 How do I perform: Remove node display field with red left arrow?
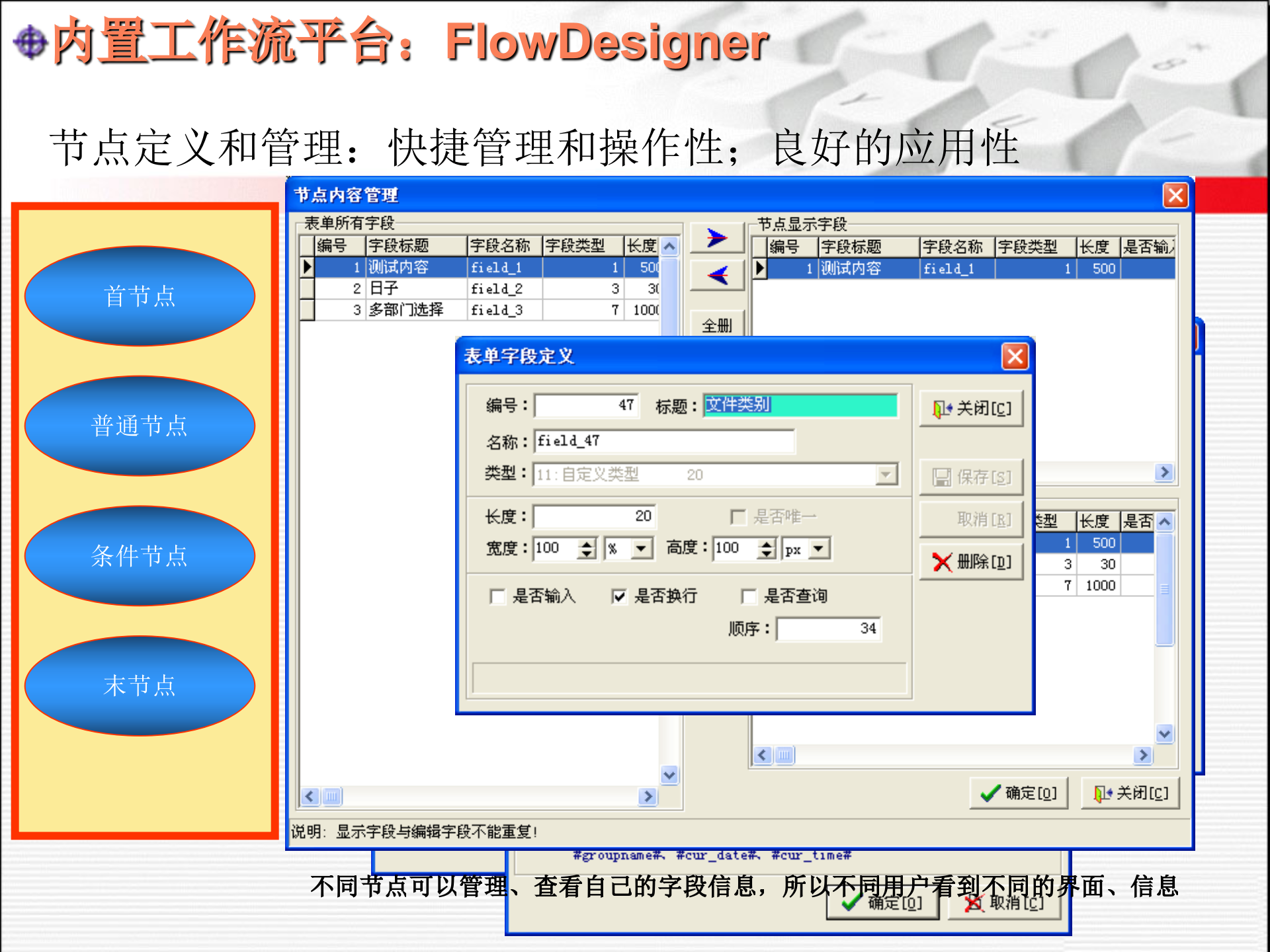tap(716, 276)
